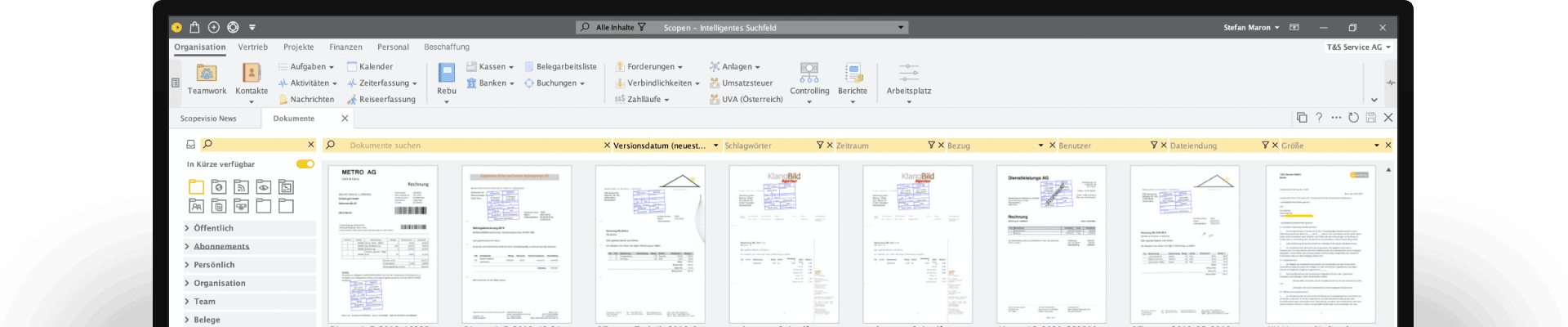The image size is (1568, 327).
Task: Switch to the Vertrieb ribbon tab
Action: pos(253,47)
